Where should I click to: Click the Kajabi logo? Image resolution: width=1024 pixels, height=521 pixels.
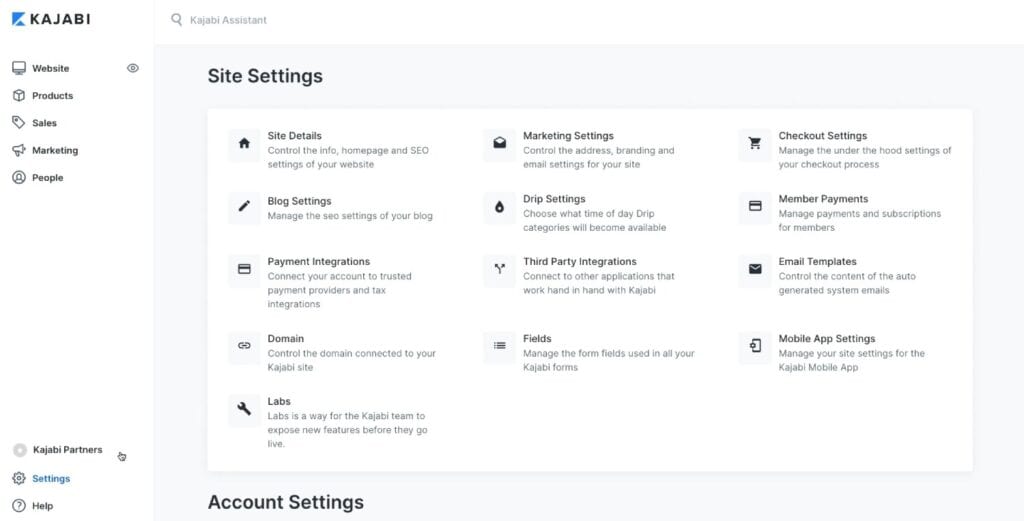click(51, 19)
